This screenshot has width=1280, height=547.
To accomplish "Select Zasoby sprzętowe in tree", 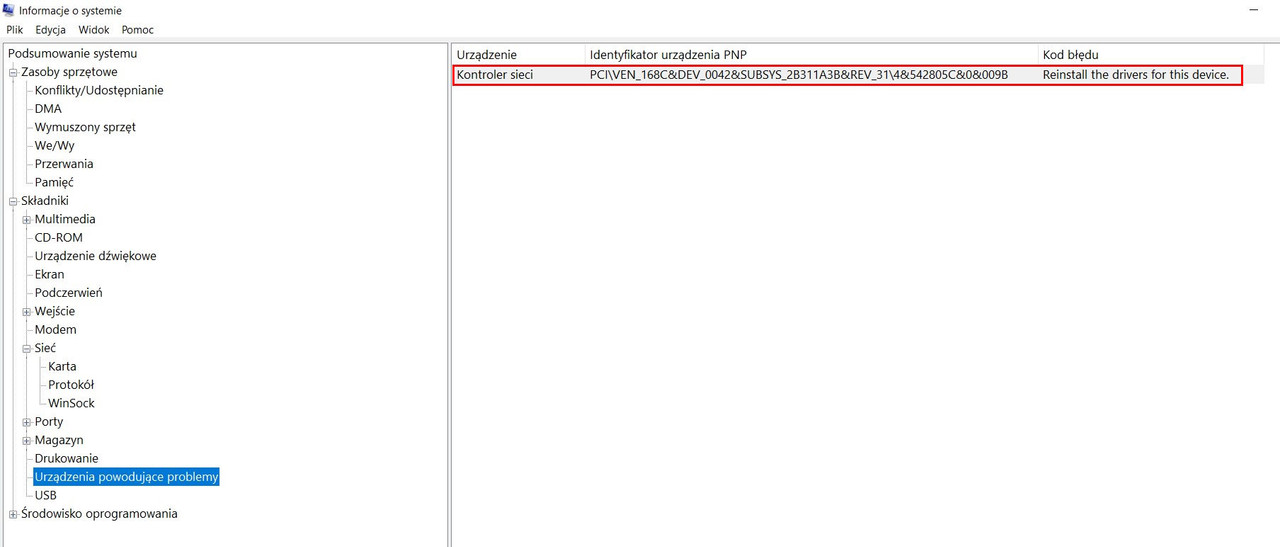I will click(69, 72).
